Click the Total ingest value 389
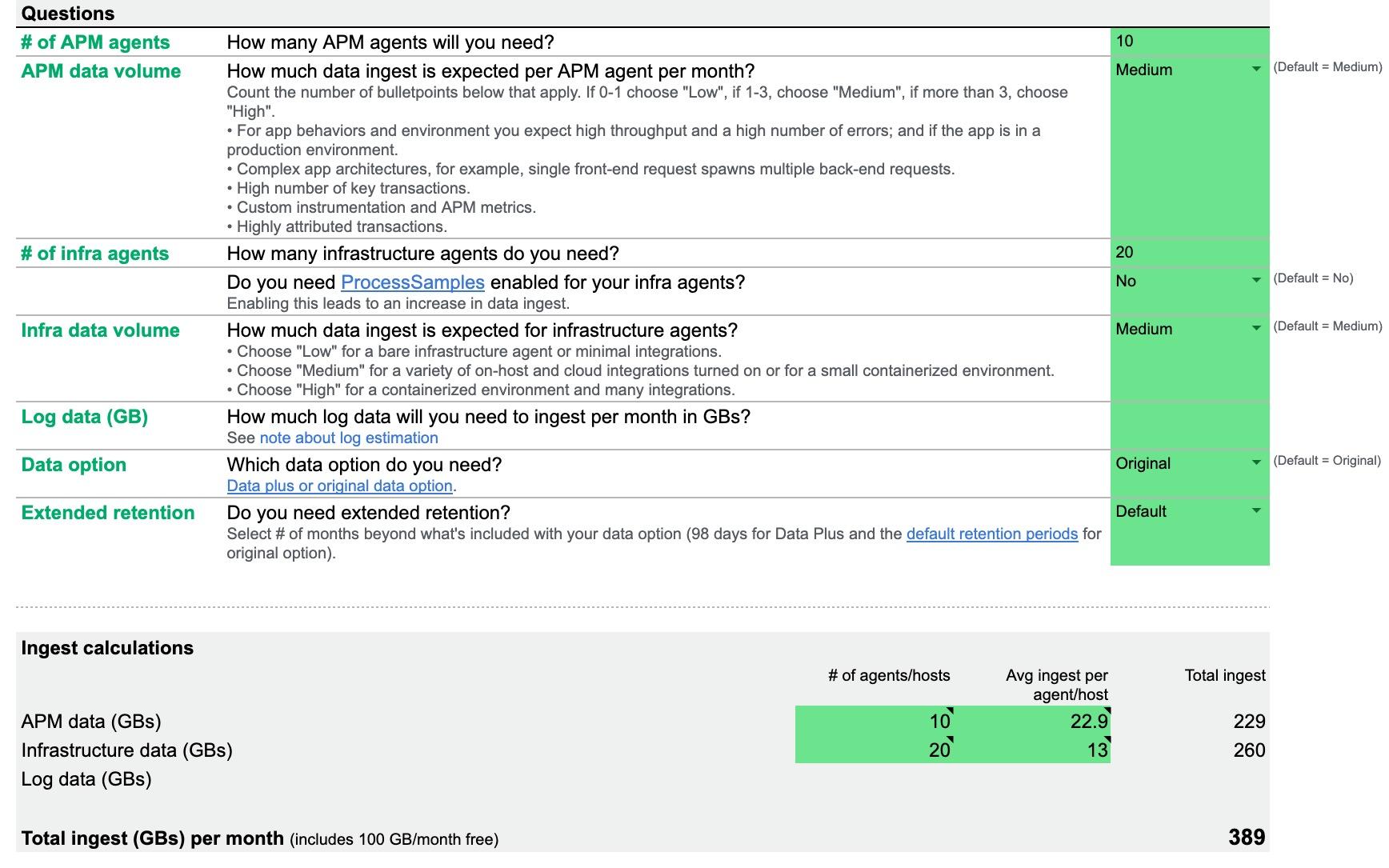Image resolution: width=1389 pixels, height=868 pixels. (1247, 838)
